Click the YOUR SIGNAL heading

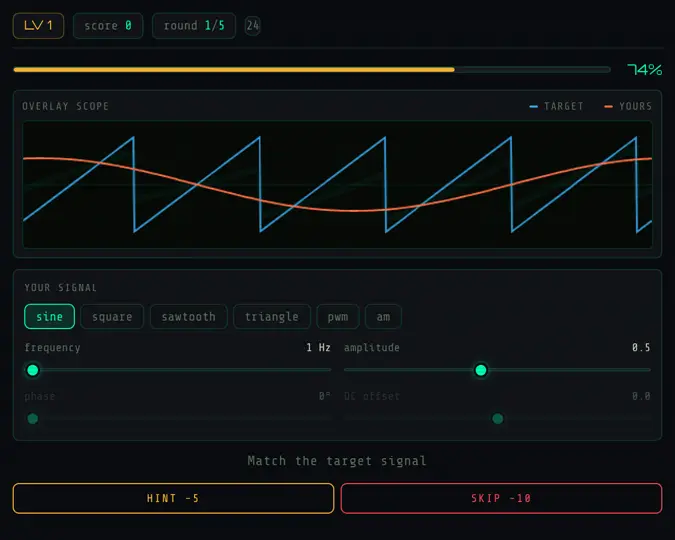(x=60, y=288)
